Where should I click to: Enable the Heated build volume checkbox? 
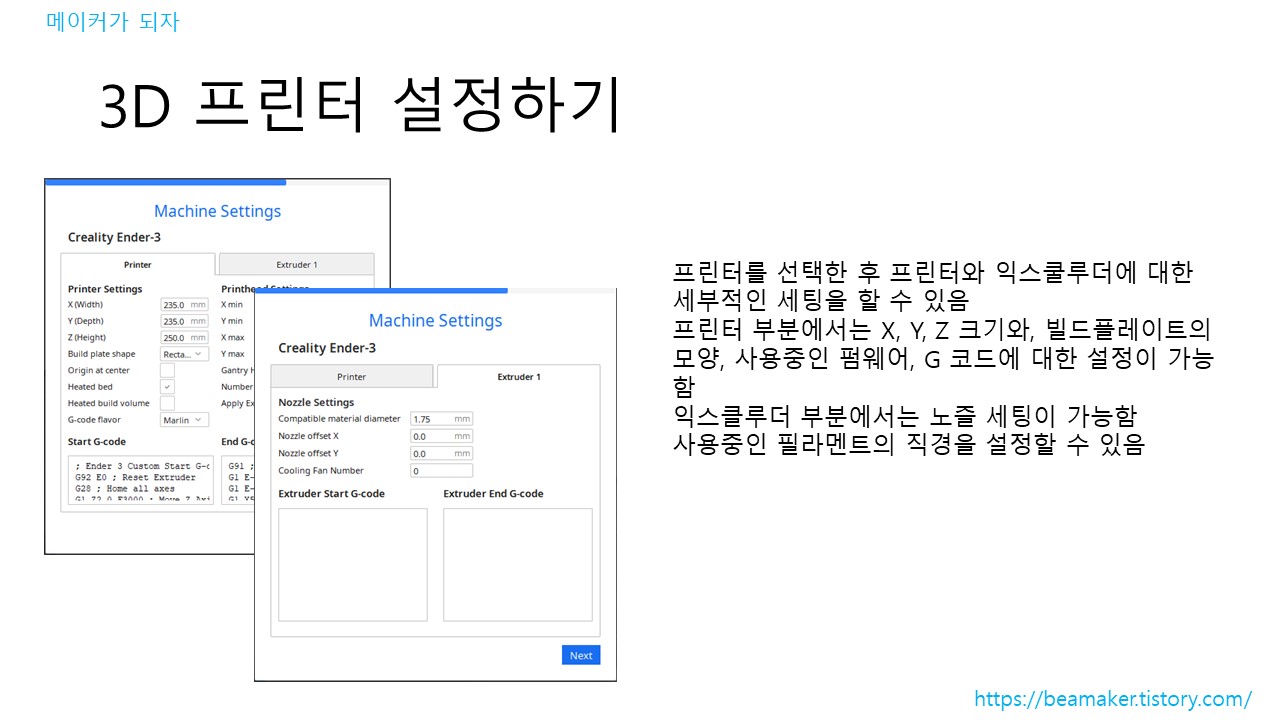[168, 403]
